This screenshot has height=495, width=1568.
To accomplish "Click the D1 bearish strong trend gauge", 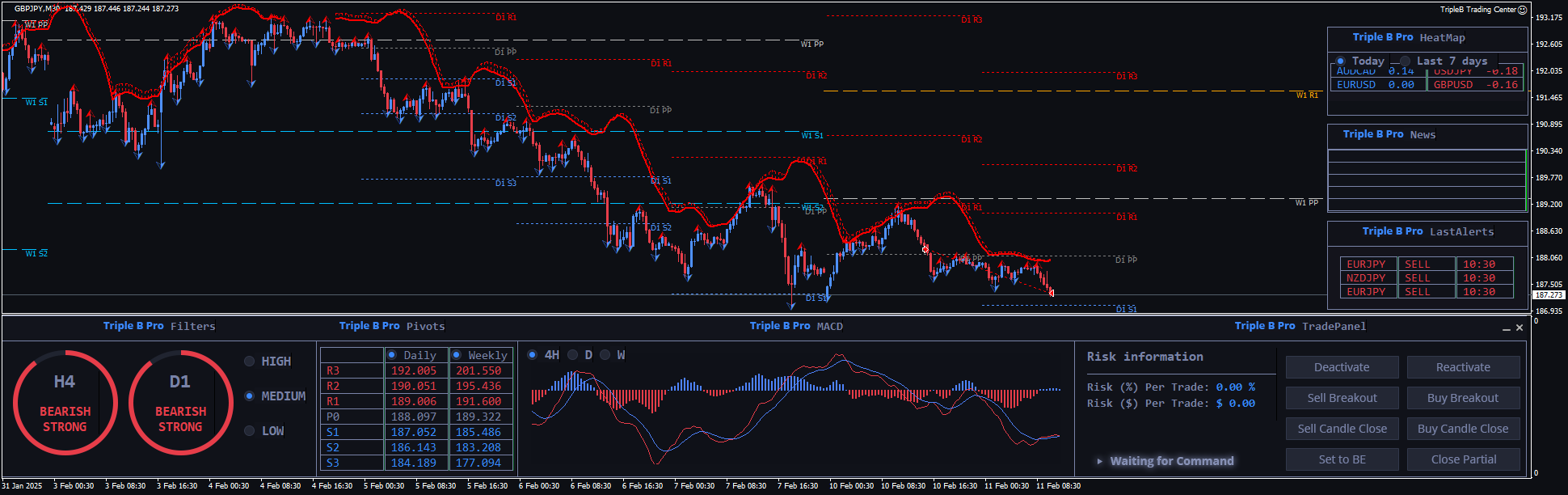I will point(180,402).
